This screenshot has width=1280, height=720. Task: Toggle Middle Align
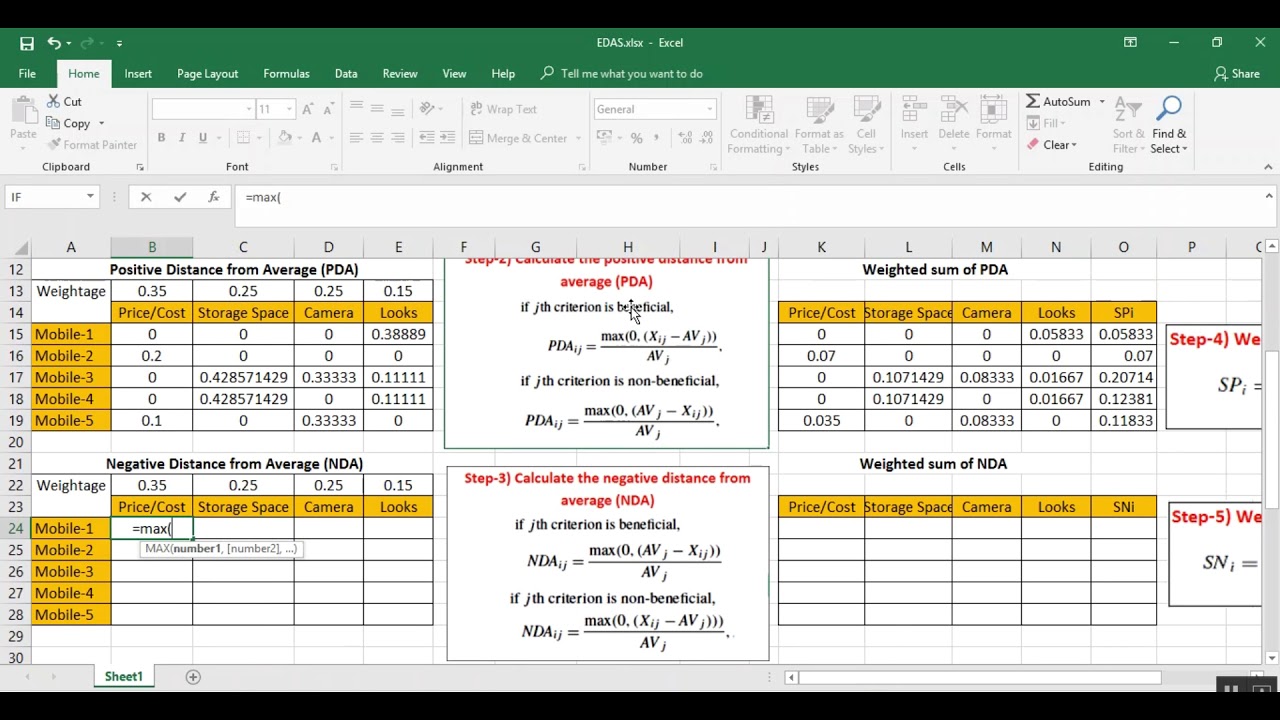coord(377,108)
